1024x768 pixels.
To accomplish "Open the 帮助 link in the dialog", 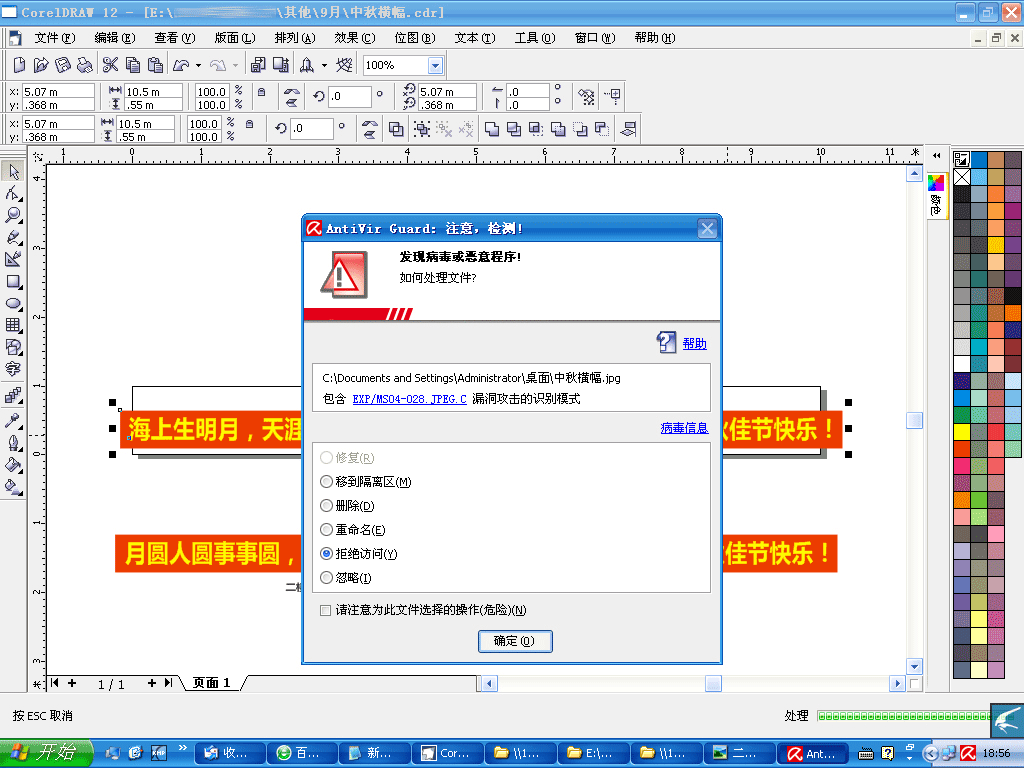I will [x=694, y=344].
